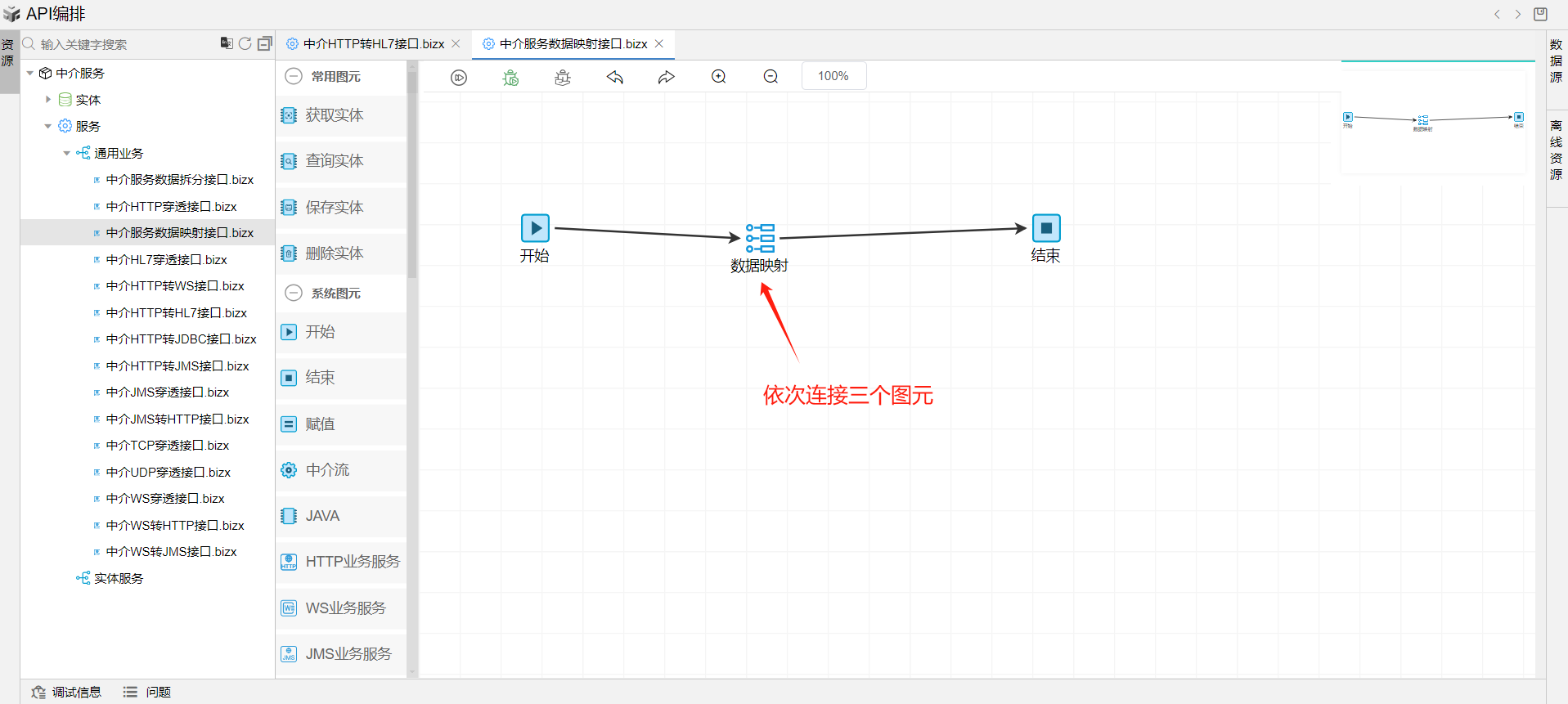Pick the 结束 element in the palette

(x=341, y=378)
